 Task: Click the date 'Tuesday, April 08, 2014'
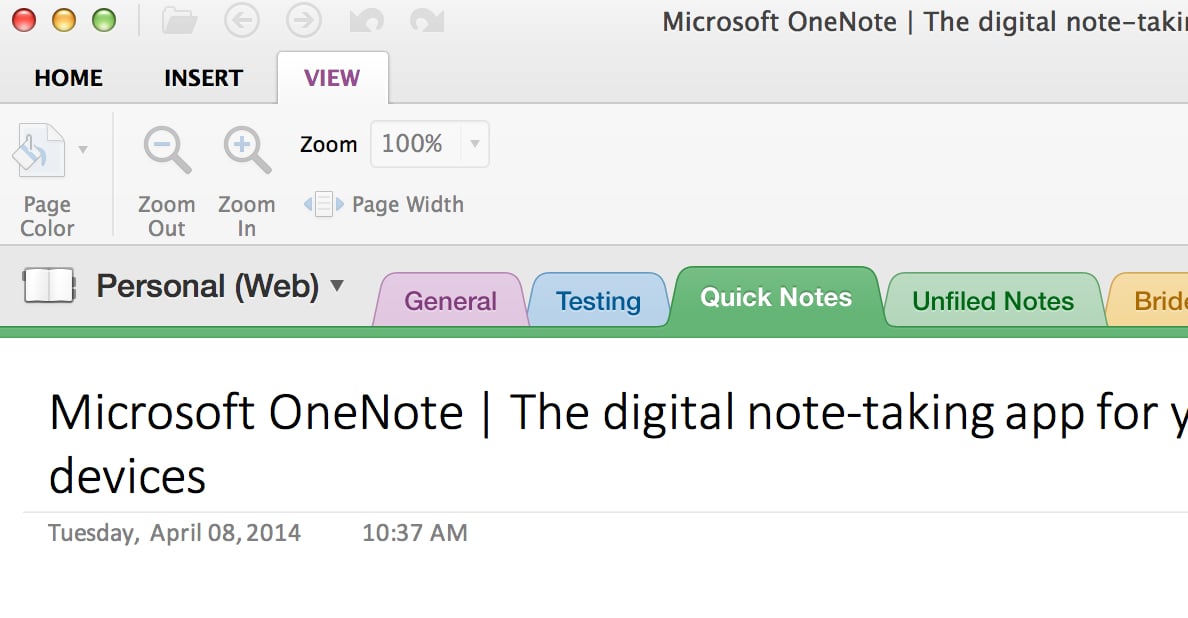click(174, 532)
